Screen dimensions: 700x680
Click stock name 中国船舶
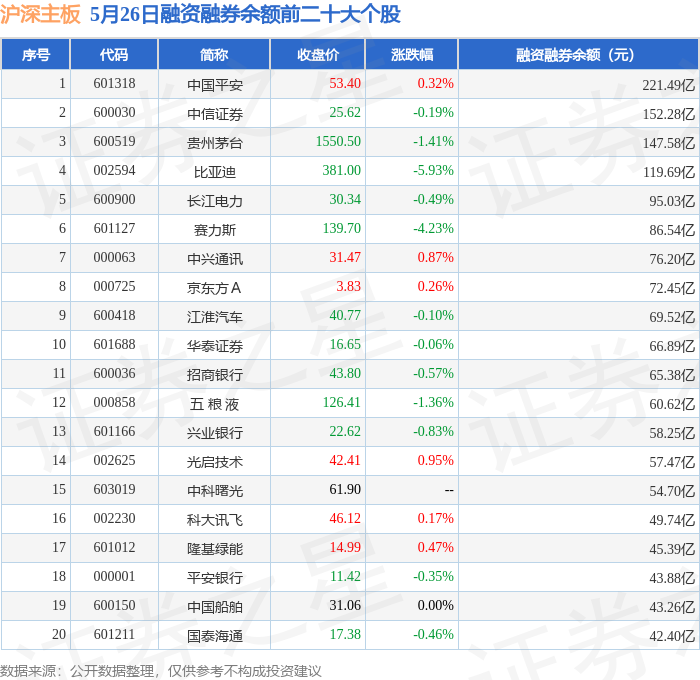(215, 607)
